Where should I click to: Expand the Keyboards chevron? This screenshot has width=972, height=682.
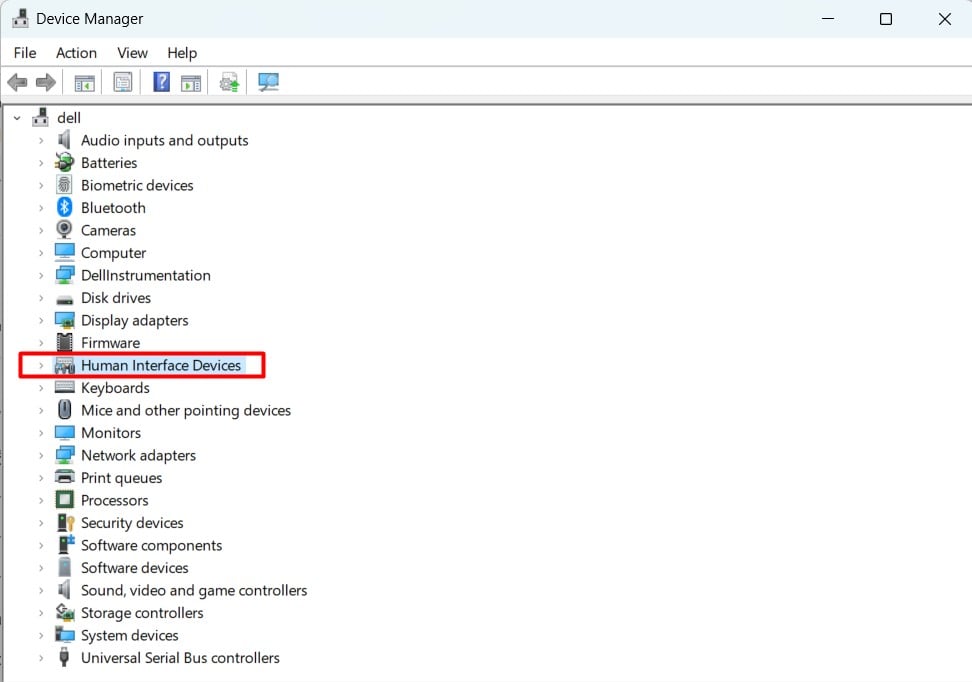coord(41,388)
